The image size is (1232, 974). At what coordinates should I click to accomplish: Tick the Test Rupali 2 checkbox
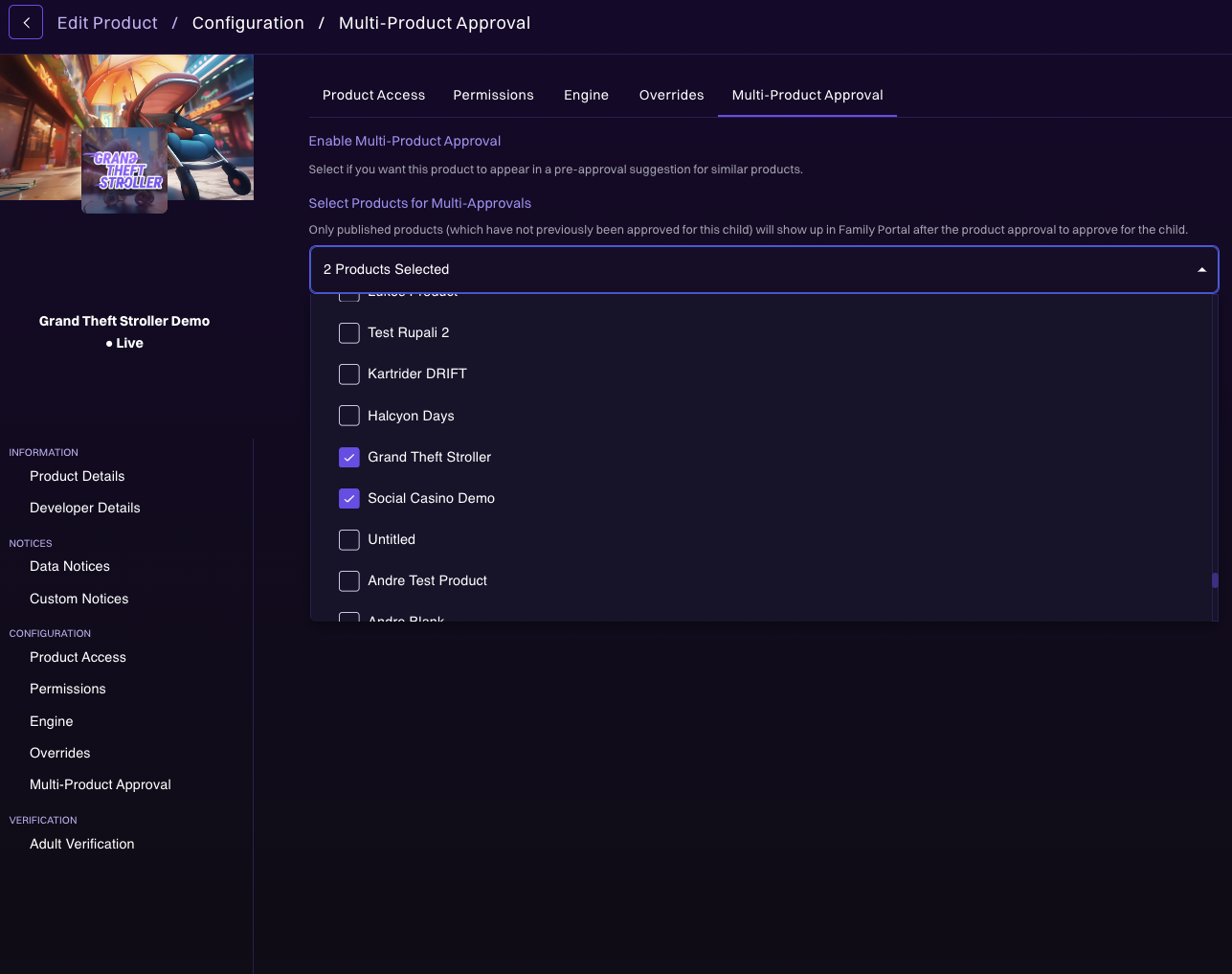click(x=349, y=333)
